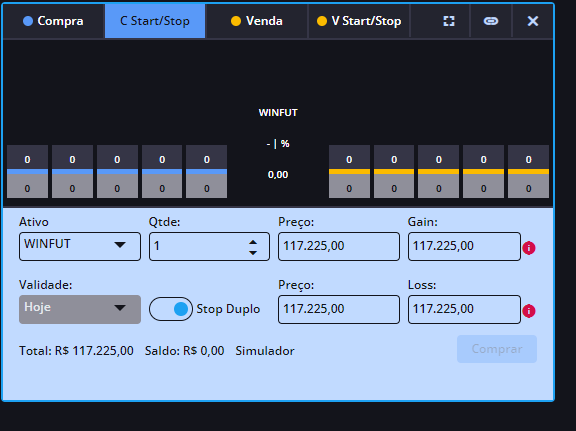Click the Preço field beside Loss

click(x=339, y=309)
